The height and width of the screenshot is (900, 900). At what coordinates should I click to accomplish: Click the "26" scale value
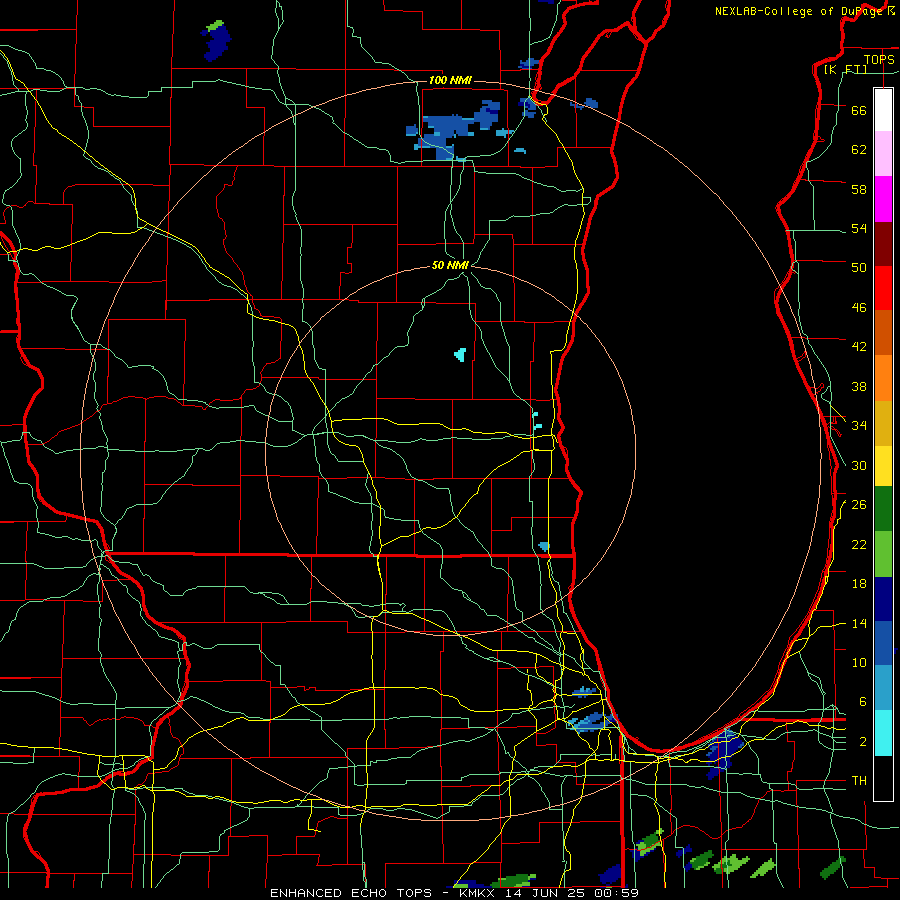click(x=859, y=505)
